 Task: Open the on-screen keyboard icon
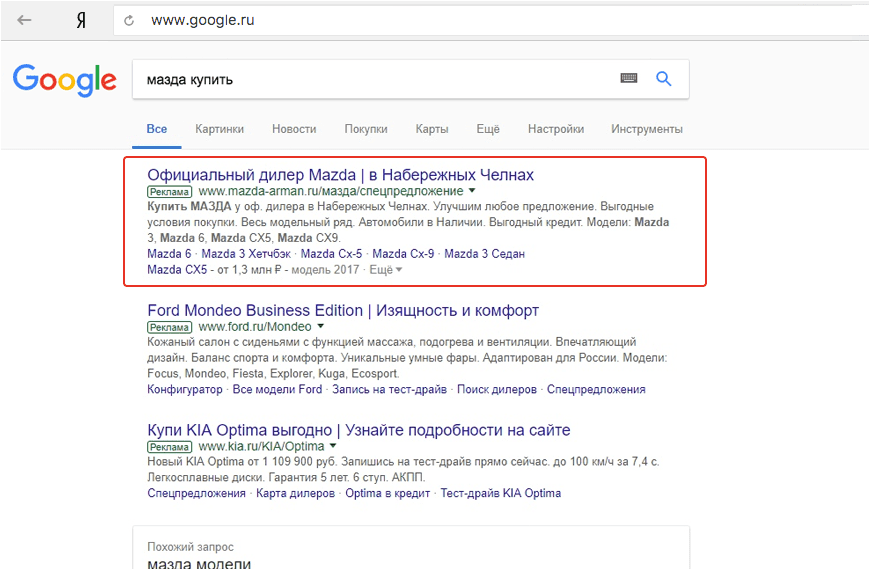629,79
